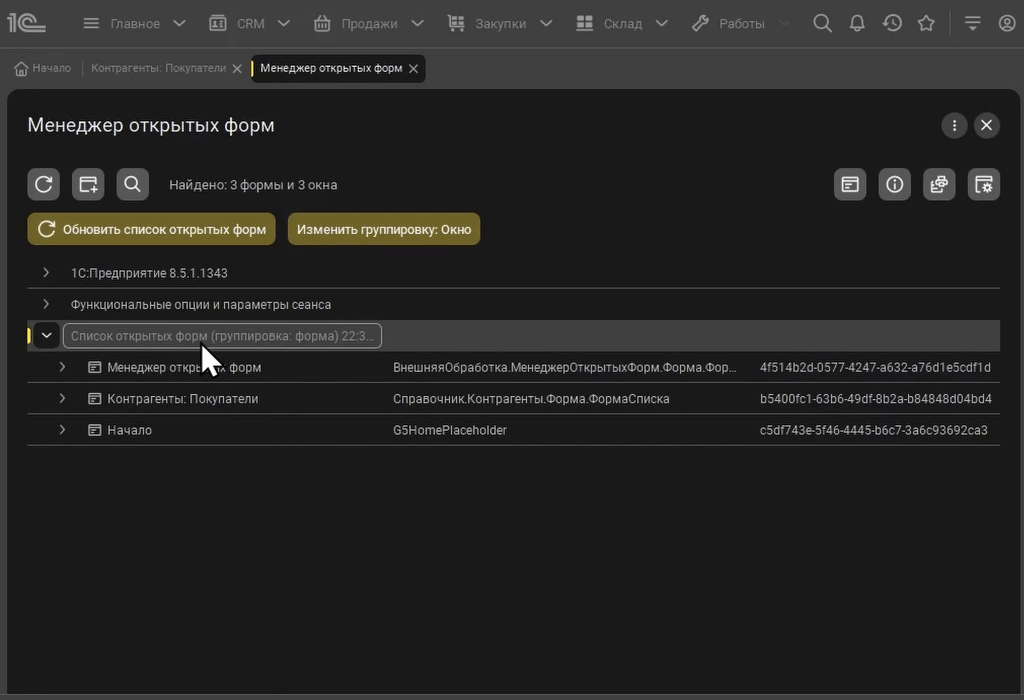
Task: Click Справочник.Контрагенты.Форма.ФормаСписка cell
Action: tap(531, 399)
